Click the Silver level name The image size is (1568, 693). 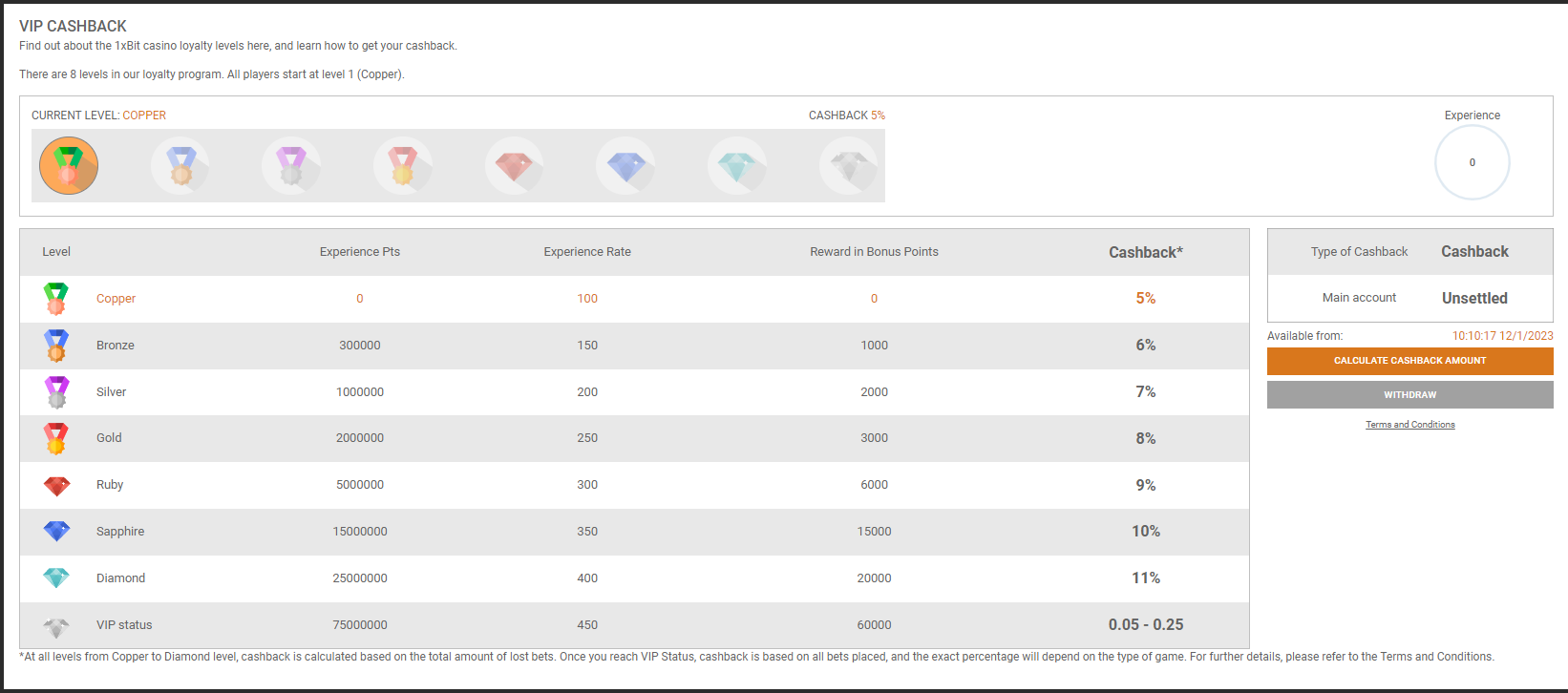pyautogui.click(x=111, y=392)
